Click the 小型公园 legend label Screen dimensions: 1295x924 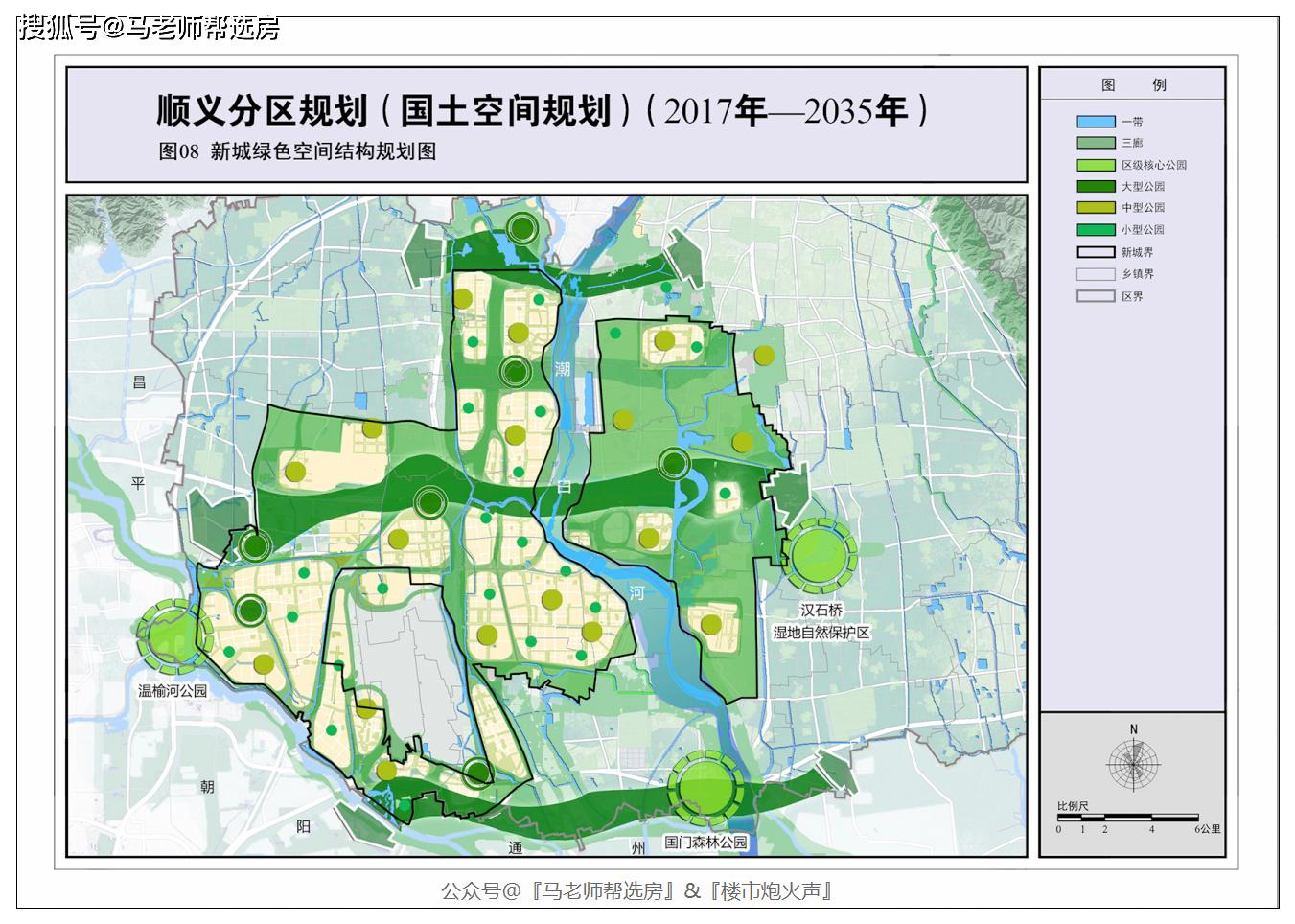(1144, 230)
